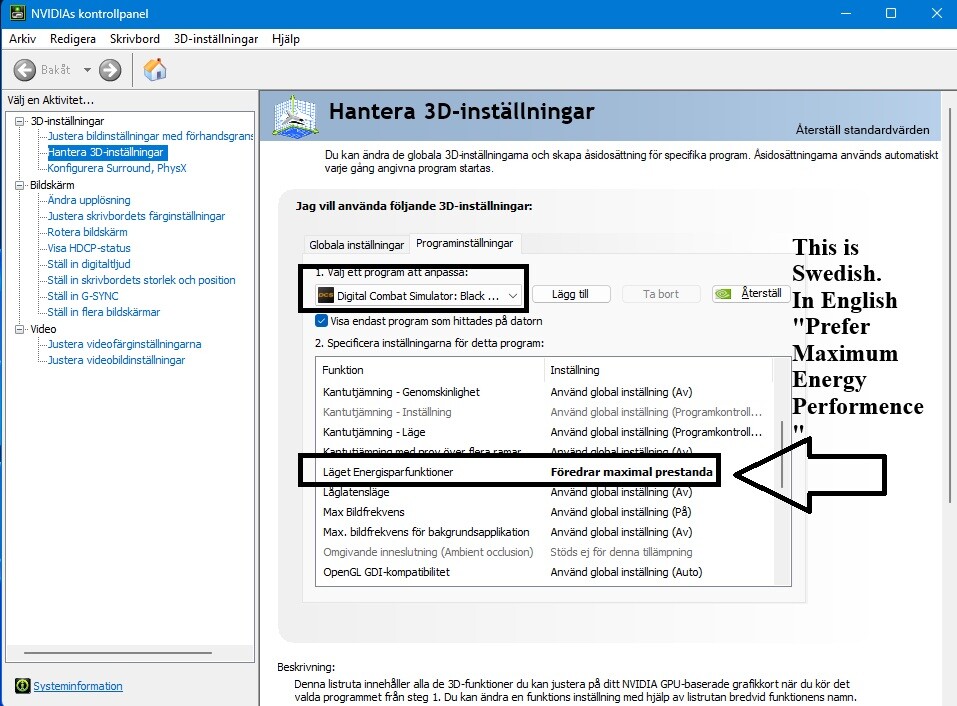Click Låglatensläge setting row

544,492
